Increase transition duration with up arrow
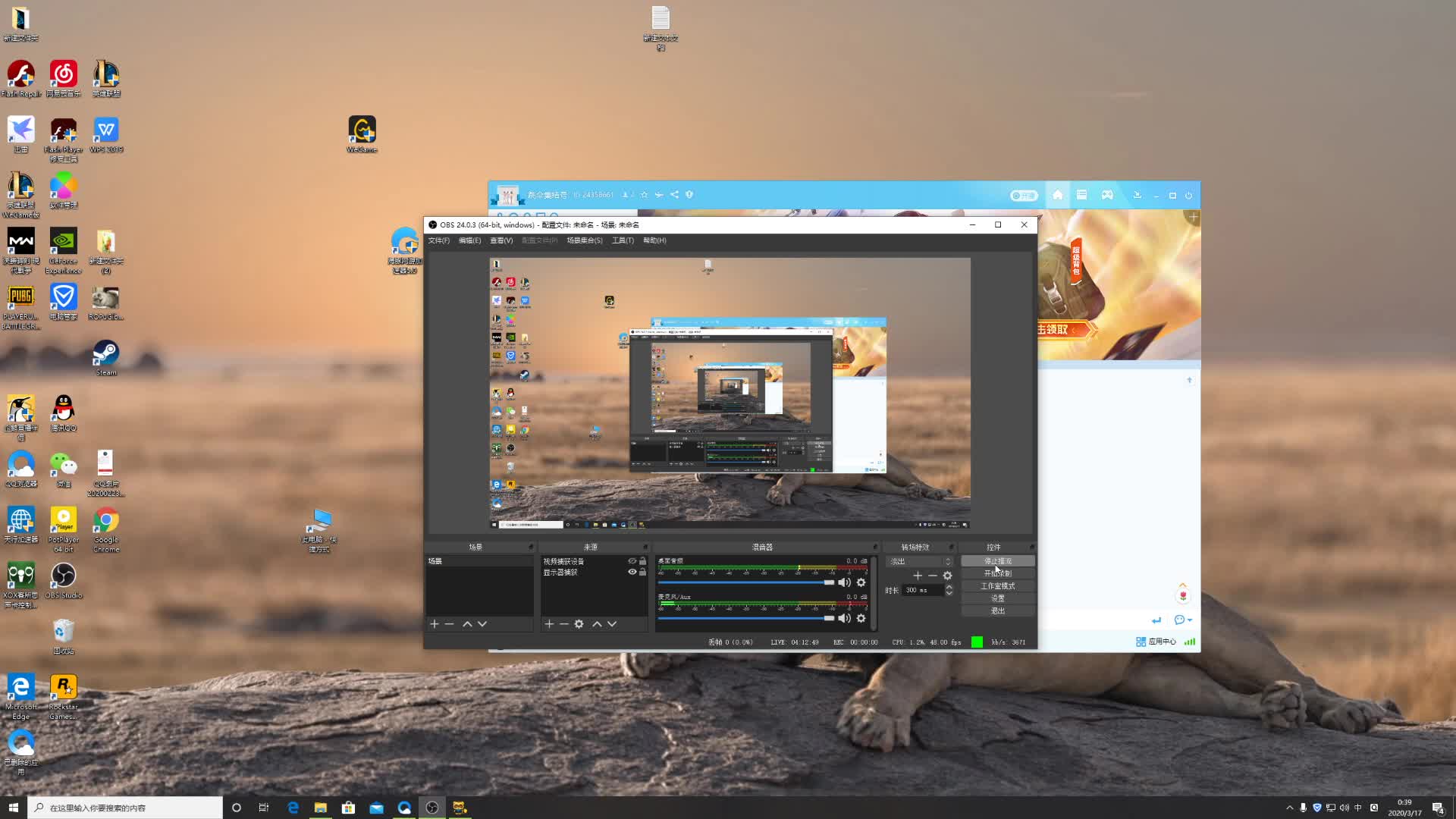This screenshot has width=1456, height=819. [949, 587]
